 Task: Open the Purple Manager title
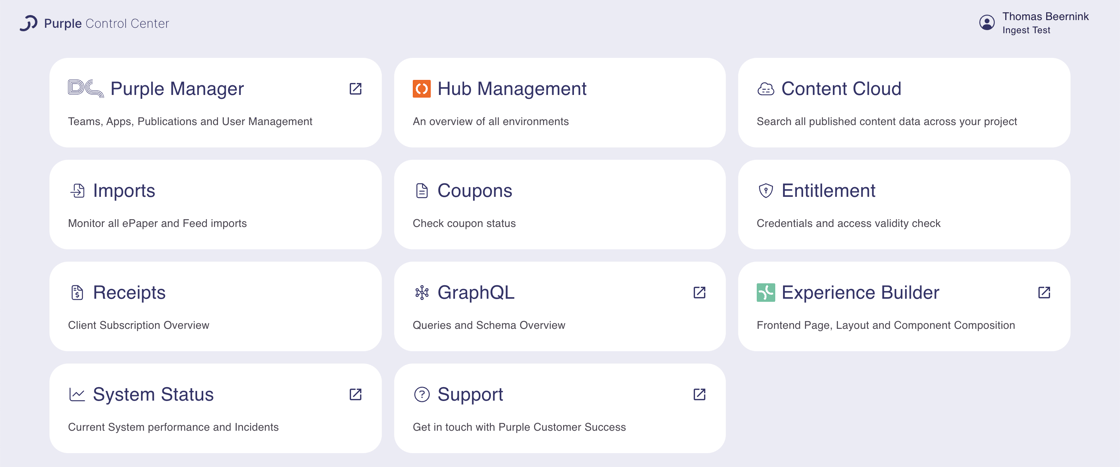[x=177, y=89]
